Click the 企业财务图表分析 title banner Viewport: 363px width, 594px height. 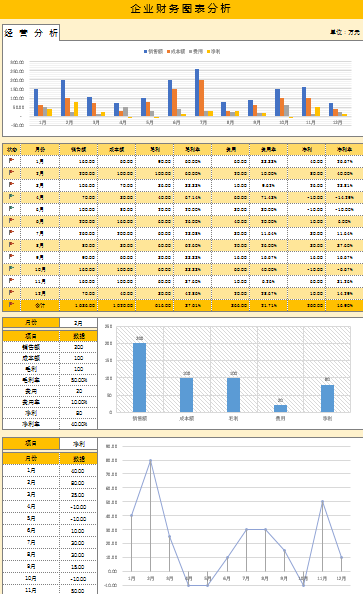click(181, 9)
